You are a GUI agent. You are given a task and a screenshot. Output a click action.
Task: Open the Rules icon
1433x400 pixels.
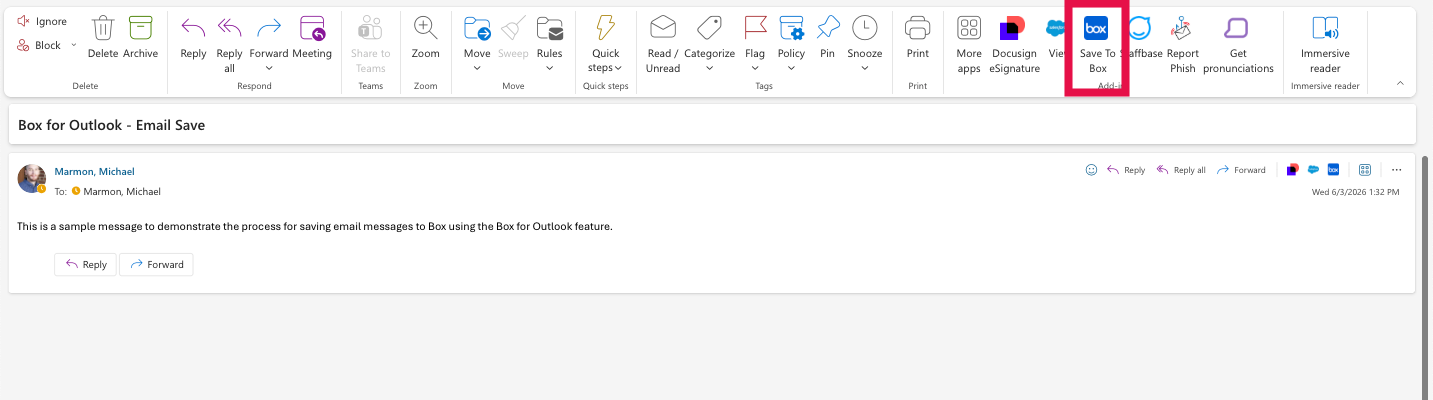click(x=549, y=28)
